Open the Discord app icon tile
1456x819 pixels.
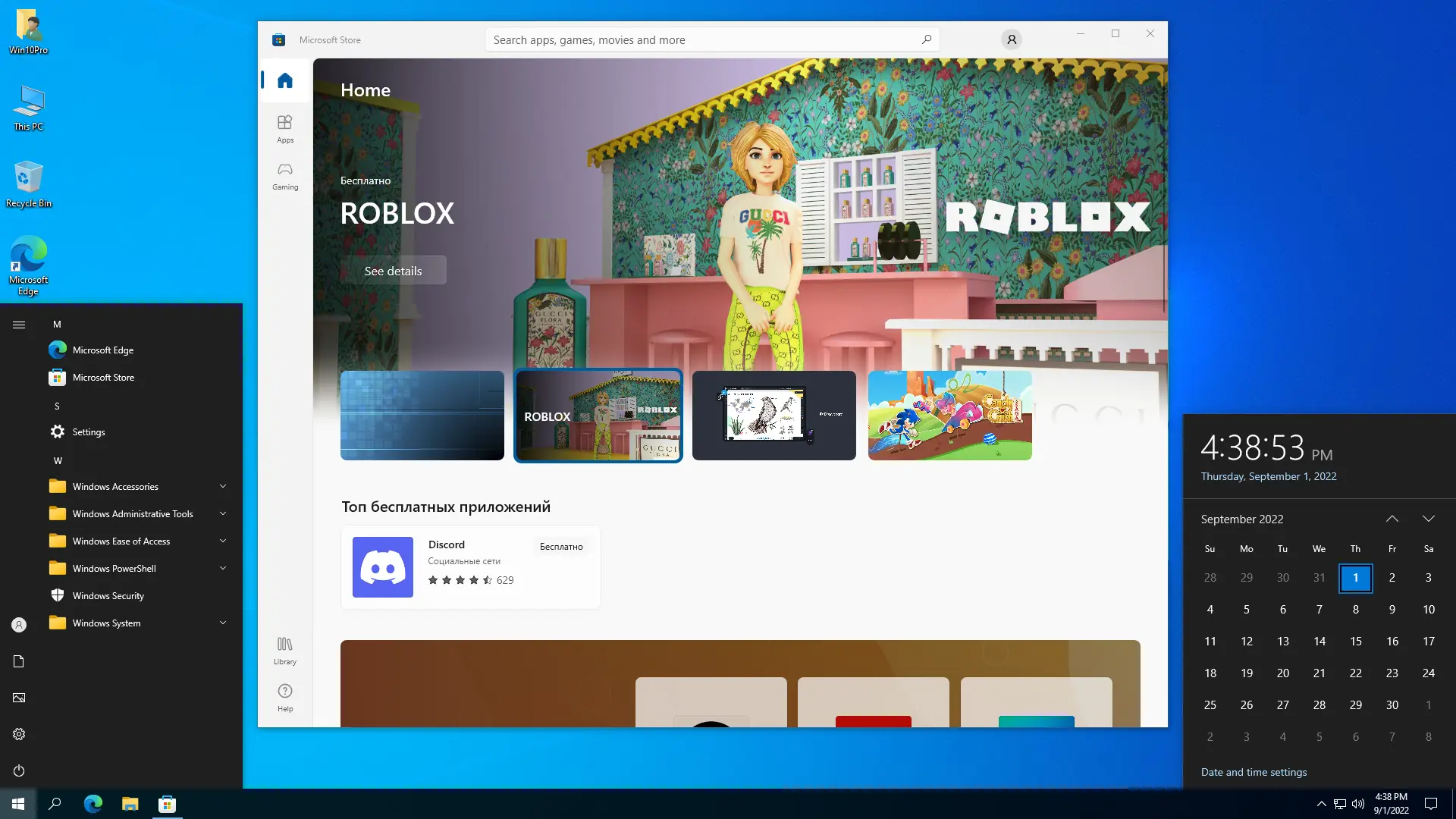point(383,567)
